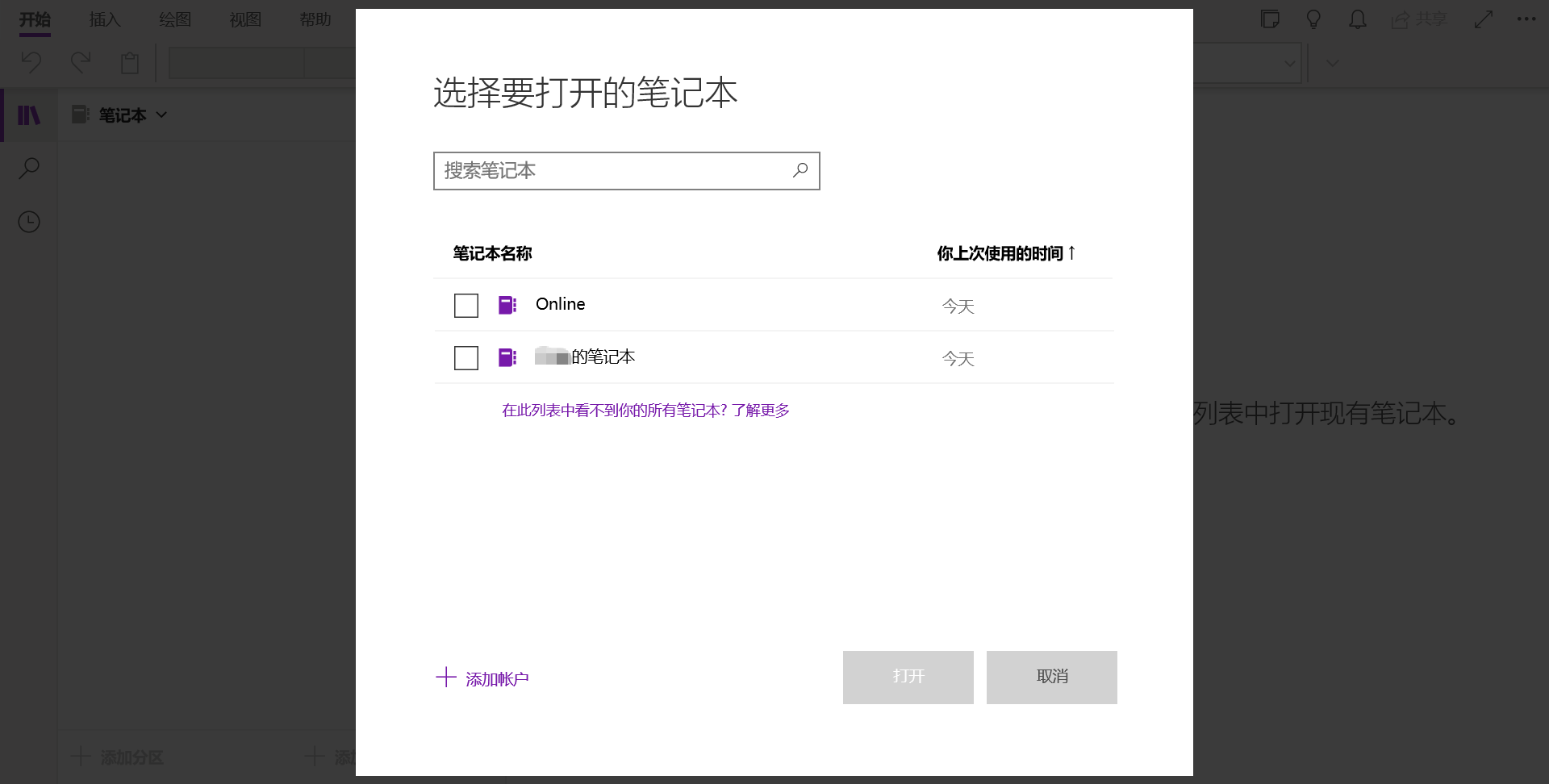Open the 了解更多 notebooks help link

(x=761, y=411)
